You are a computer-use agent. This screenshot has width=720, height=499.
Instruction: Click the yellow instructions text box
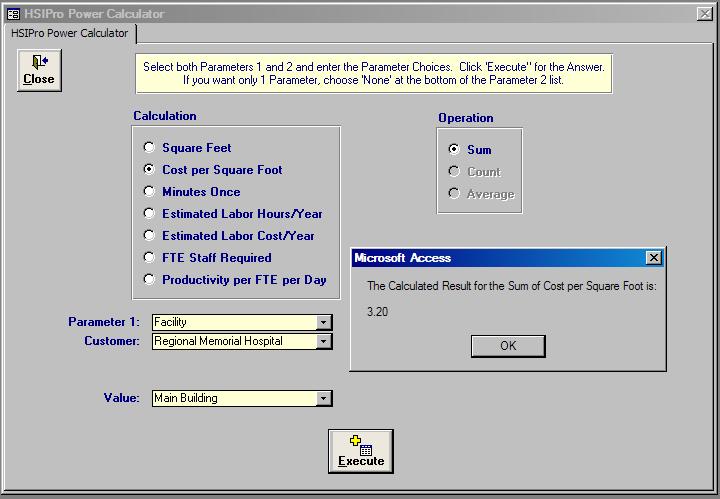pos(374,73)
